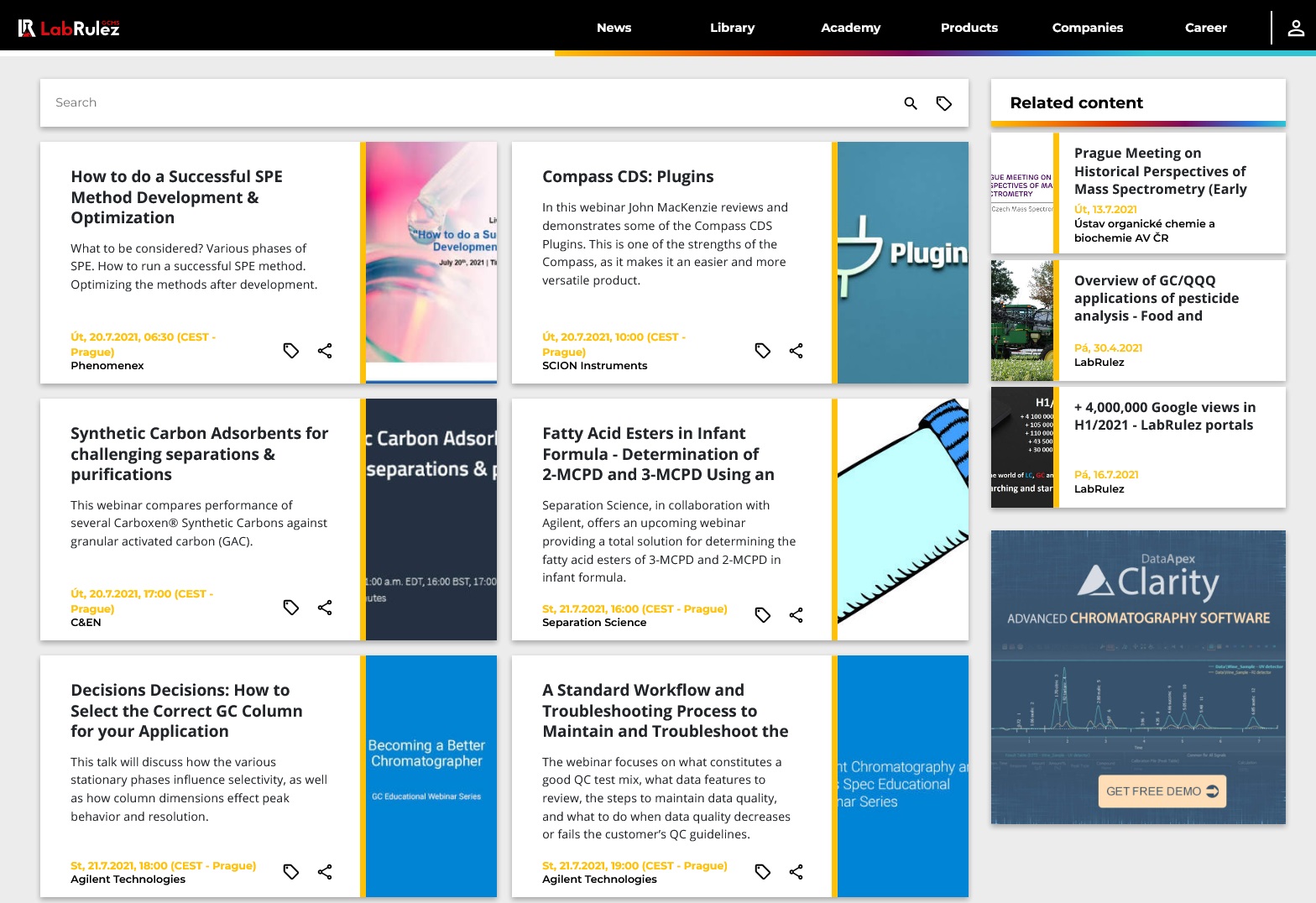Open A Standard Workflow and Troubleshooting title
The image size is (1316, 903).
point(666,711)
